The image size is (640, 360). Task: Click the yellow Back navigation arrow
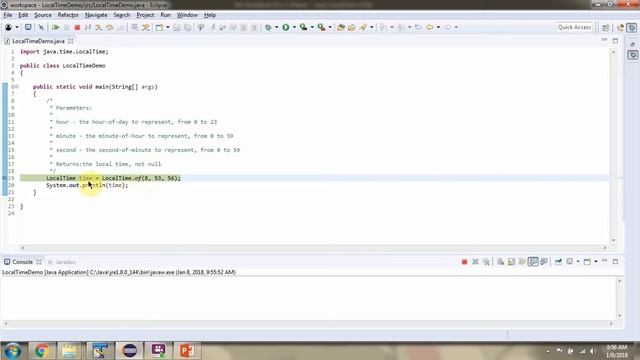point(429,27)
